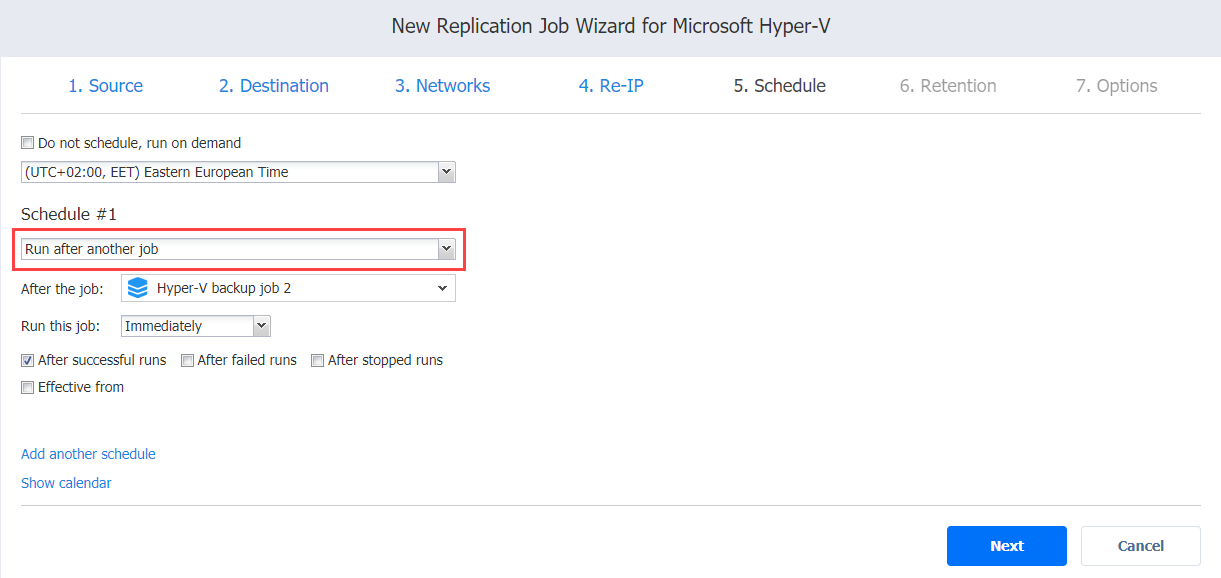Go to the 1. Source step
This screenshot has width=1221, height=578.
pos(105,86)
